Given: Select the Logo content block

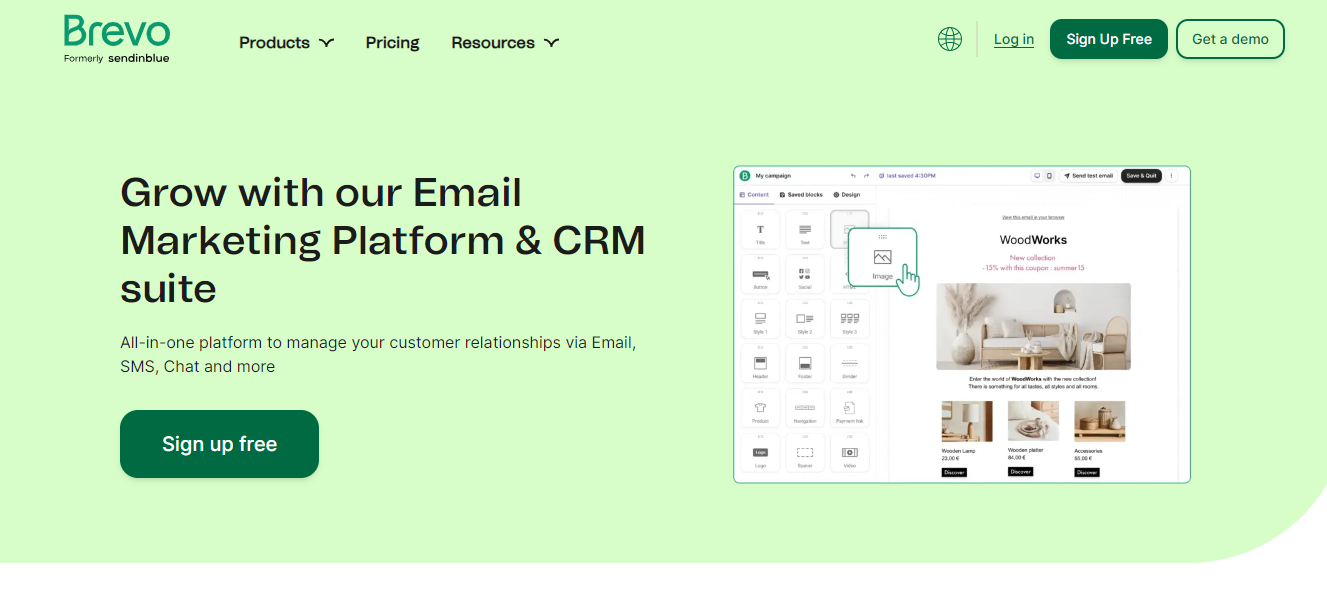Looking at the screenshot, I should click(x=760, y=453).
